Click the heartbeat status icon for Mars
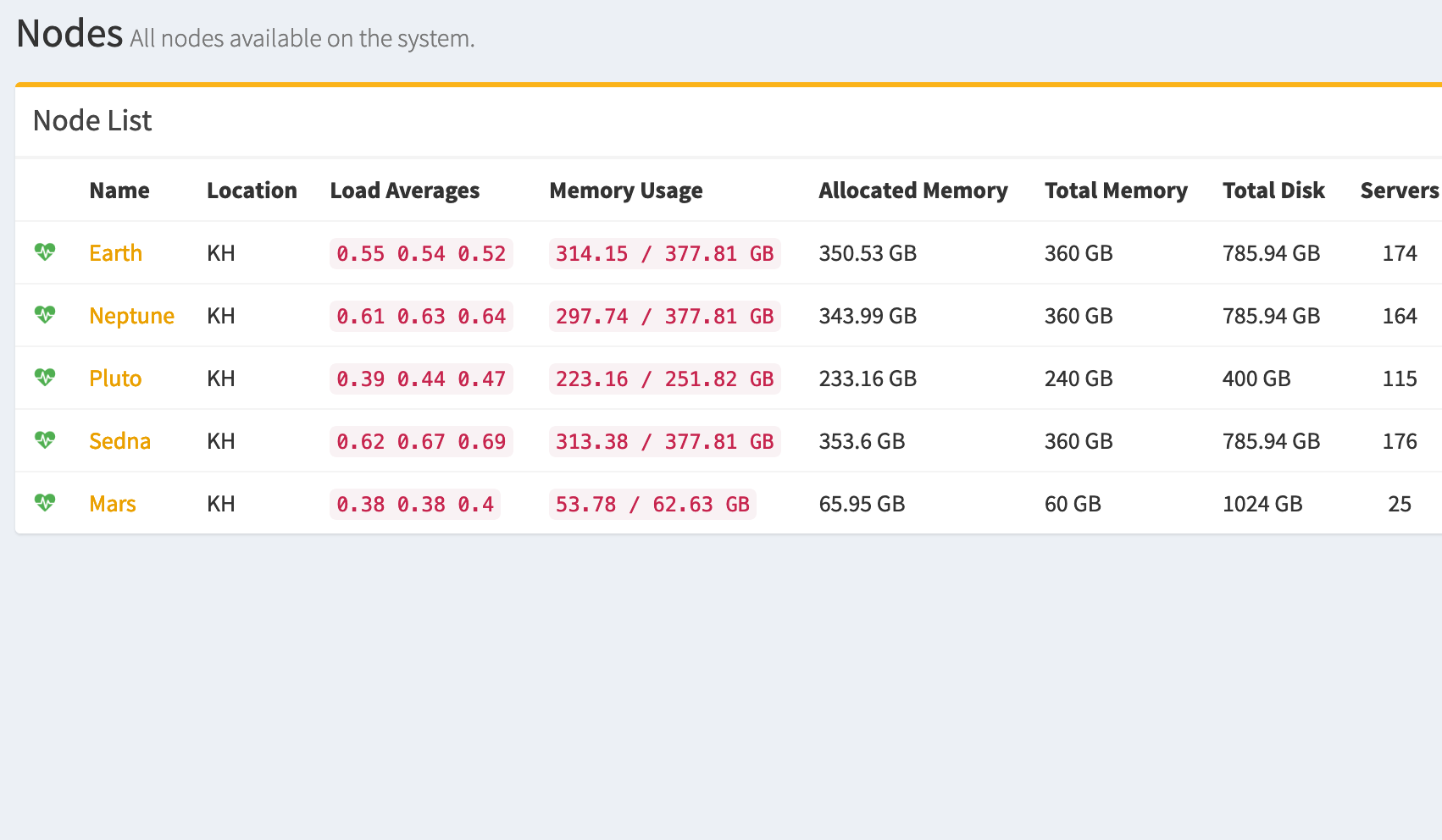The height and width of the screenshot is (840, 1442). [x=45, y=503]
